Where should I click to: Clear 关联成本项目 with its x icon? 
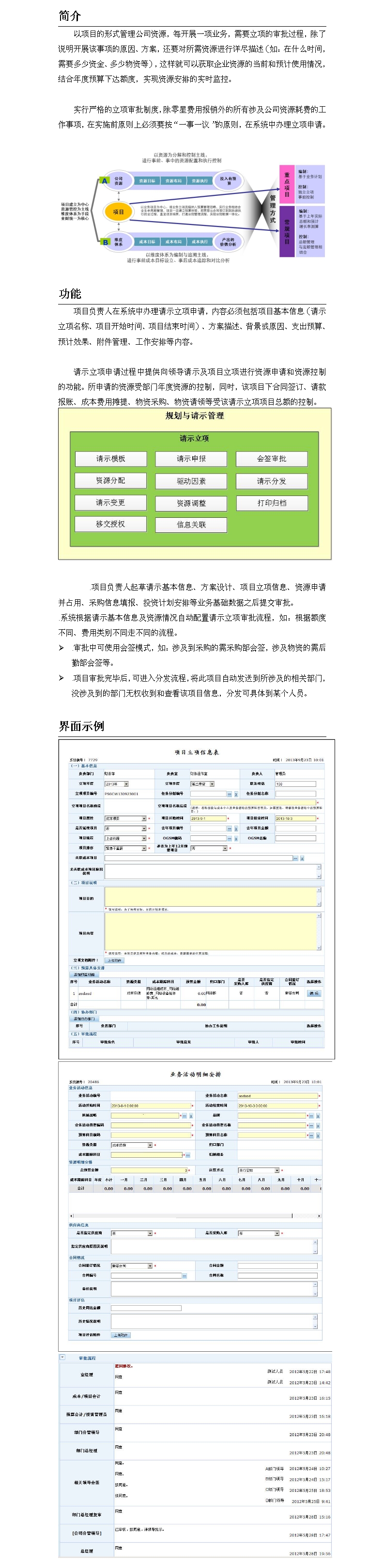click(302, 858)
